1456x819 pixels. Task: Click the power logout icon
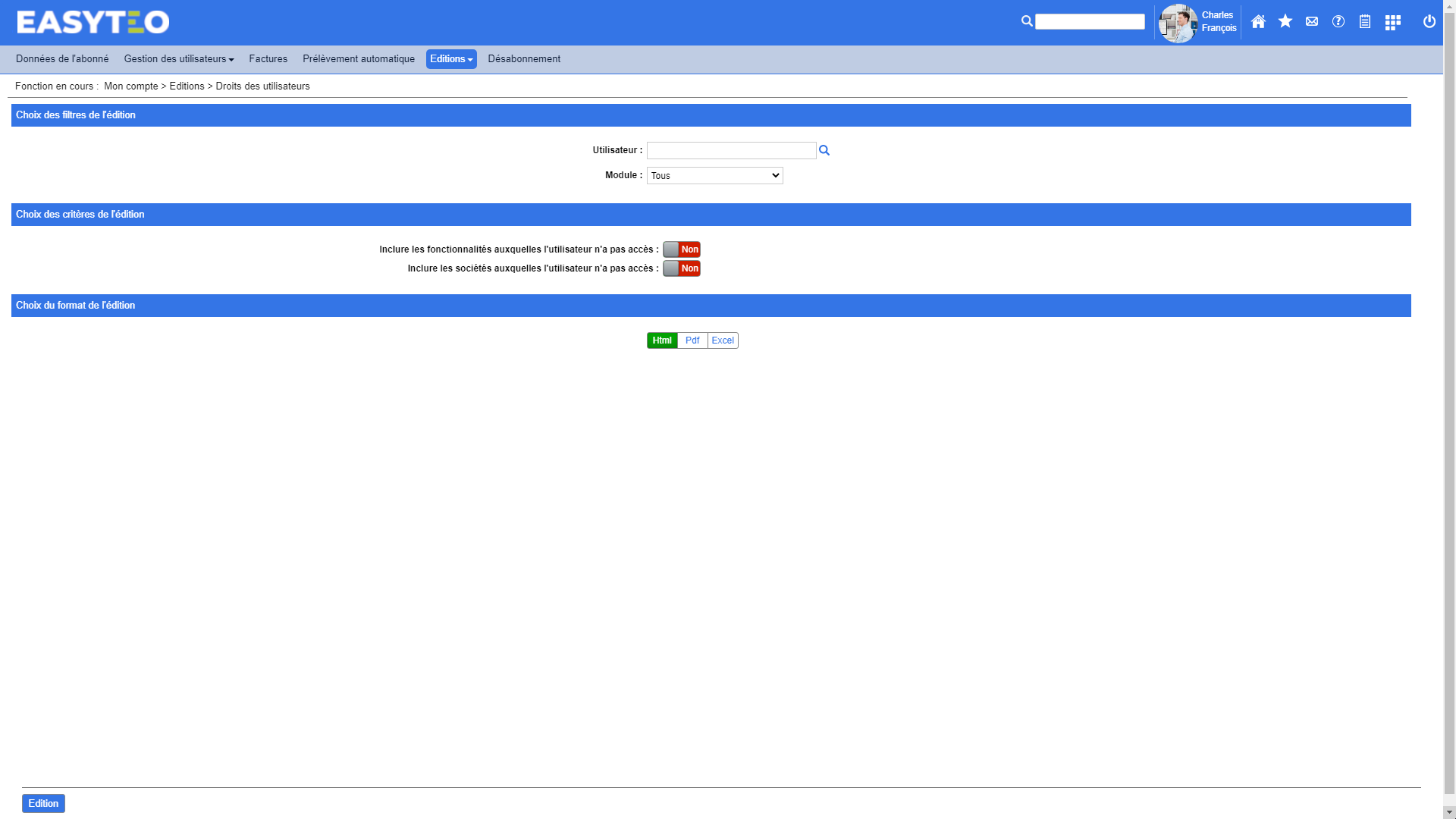(x=1429, y=22)
